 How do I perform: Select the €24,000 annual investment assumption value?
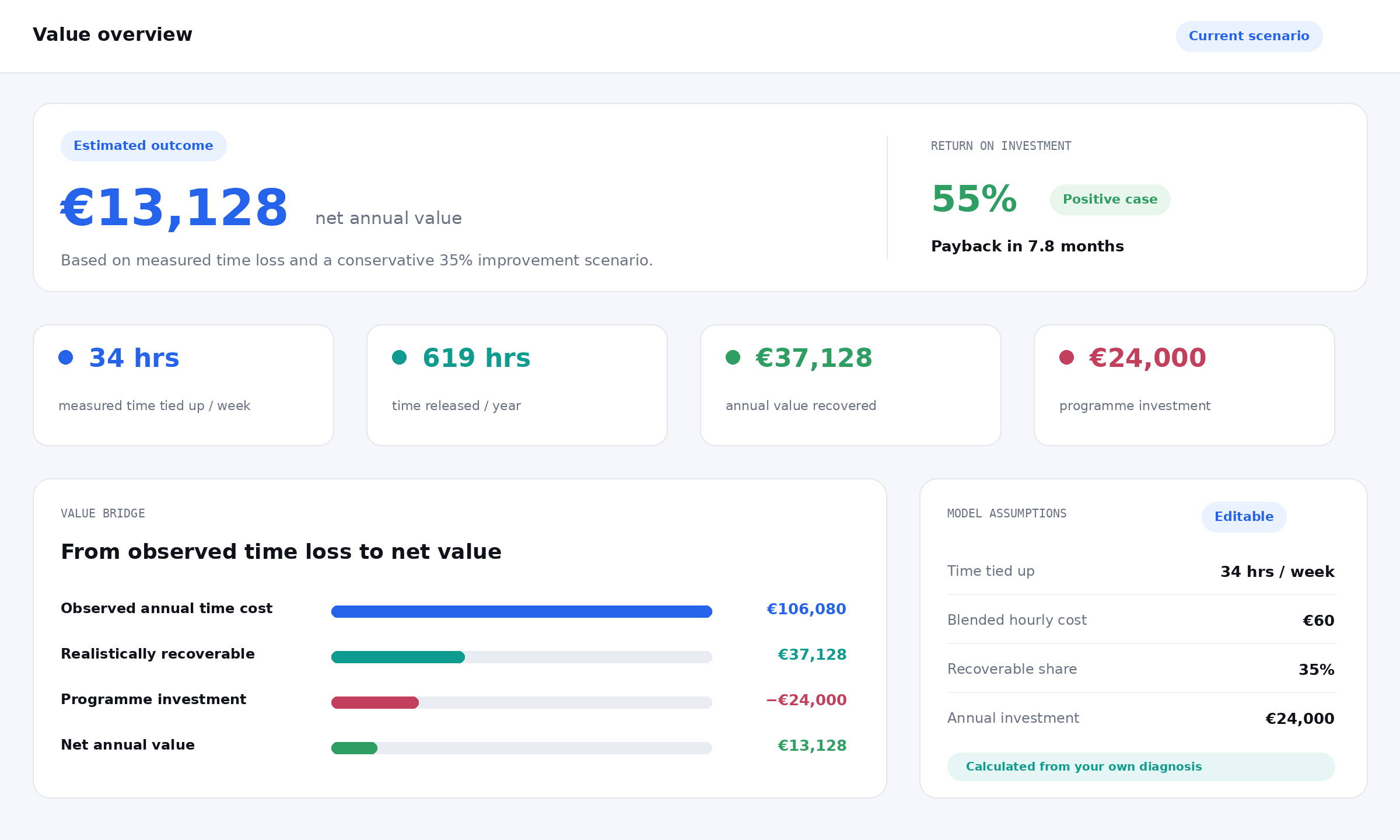point(1300,719)
